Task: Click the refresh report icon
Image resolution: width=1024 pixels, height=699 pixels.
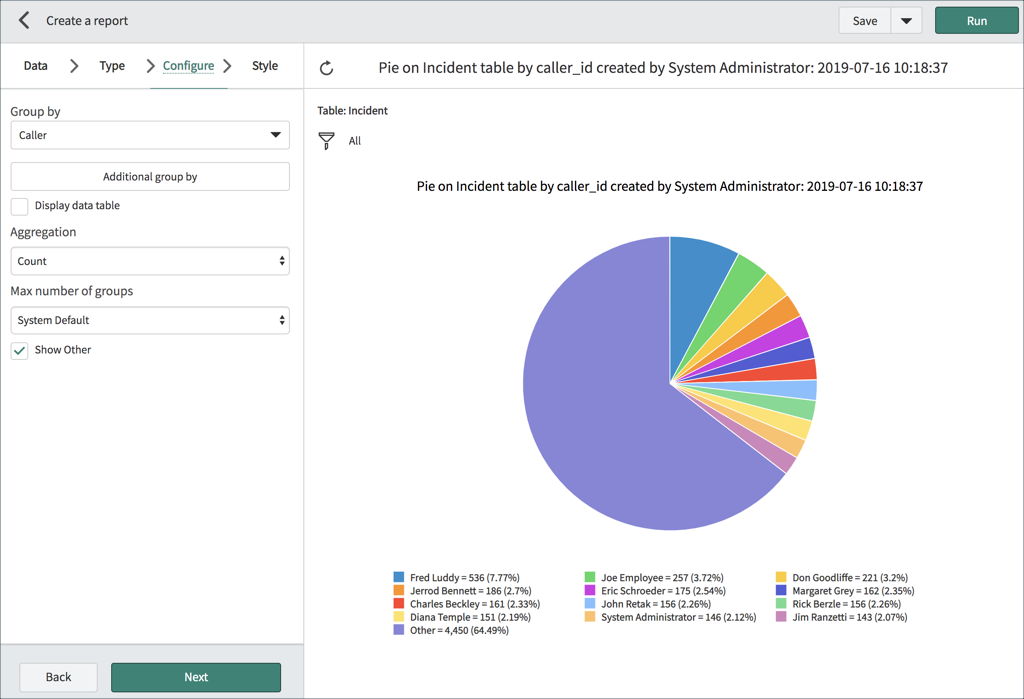Action: click(326, 65)
